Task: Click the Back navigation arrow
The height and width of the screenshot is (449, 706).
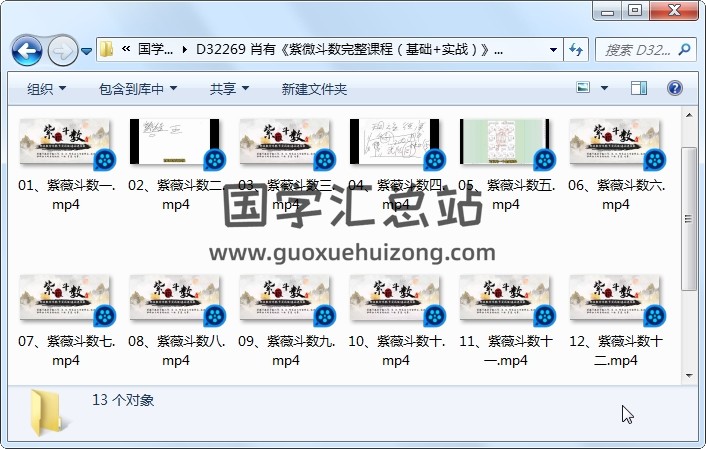Action: [x=27, y=49]
